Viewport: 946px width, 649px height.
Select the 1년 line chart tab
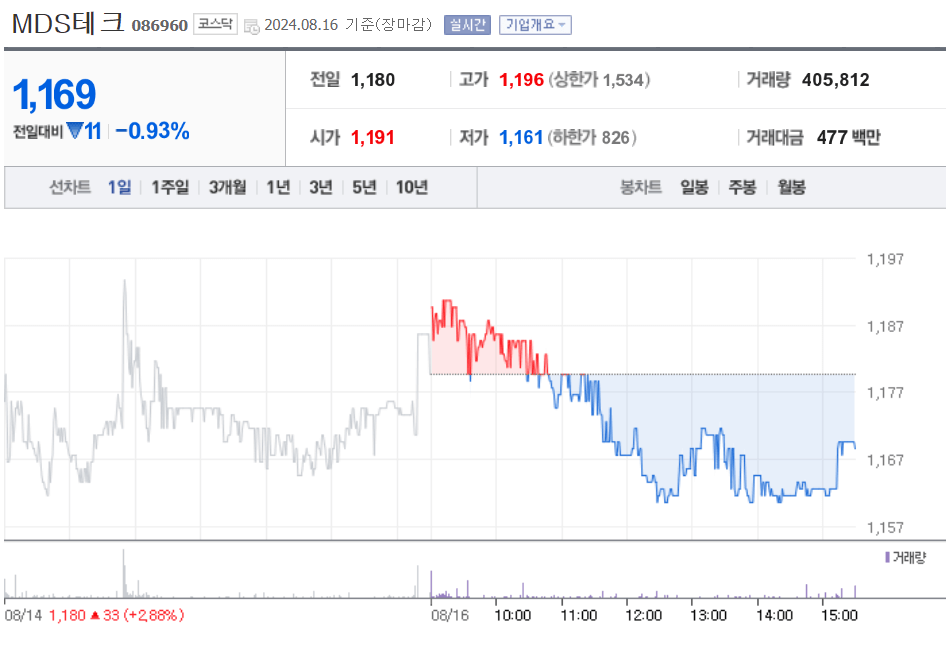point(278,188)
